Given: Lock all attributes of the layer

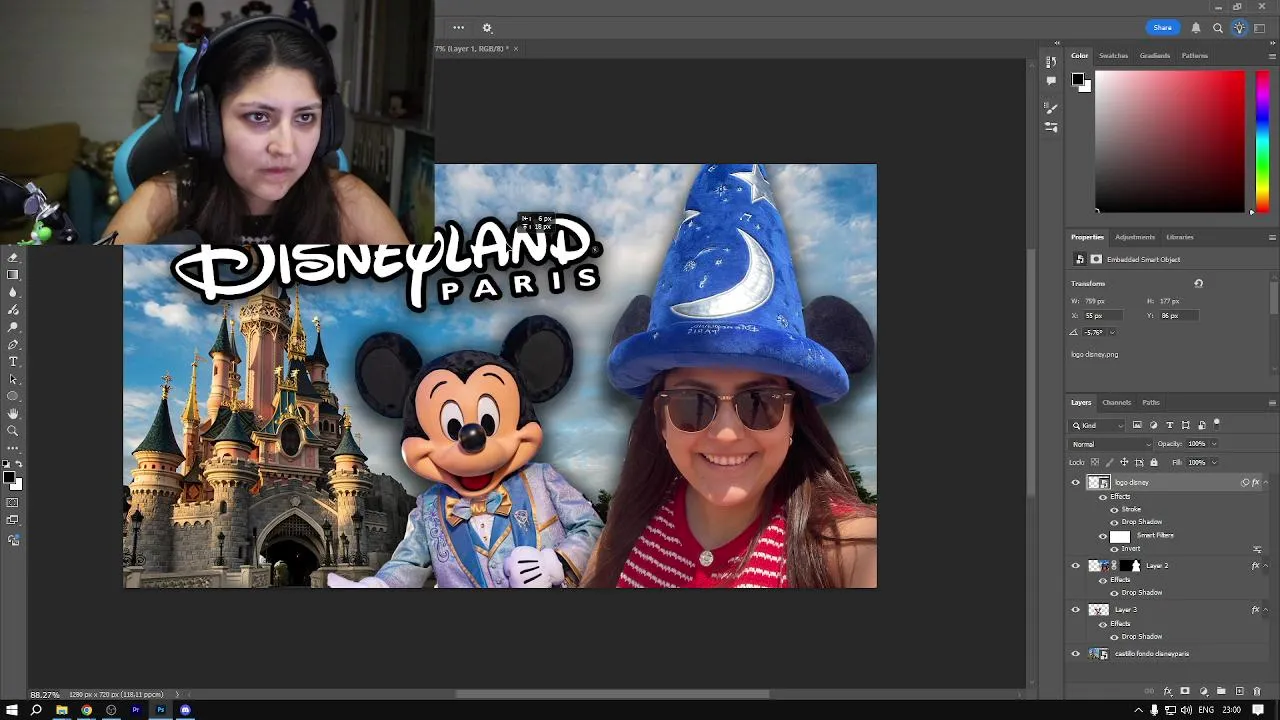Looking at the screenshot, I should (x=1154, y=462).
